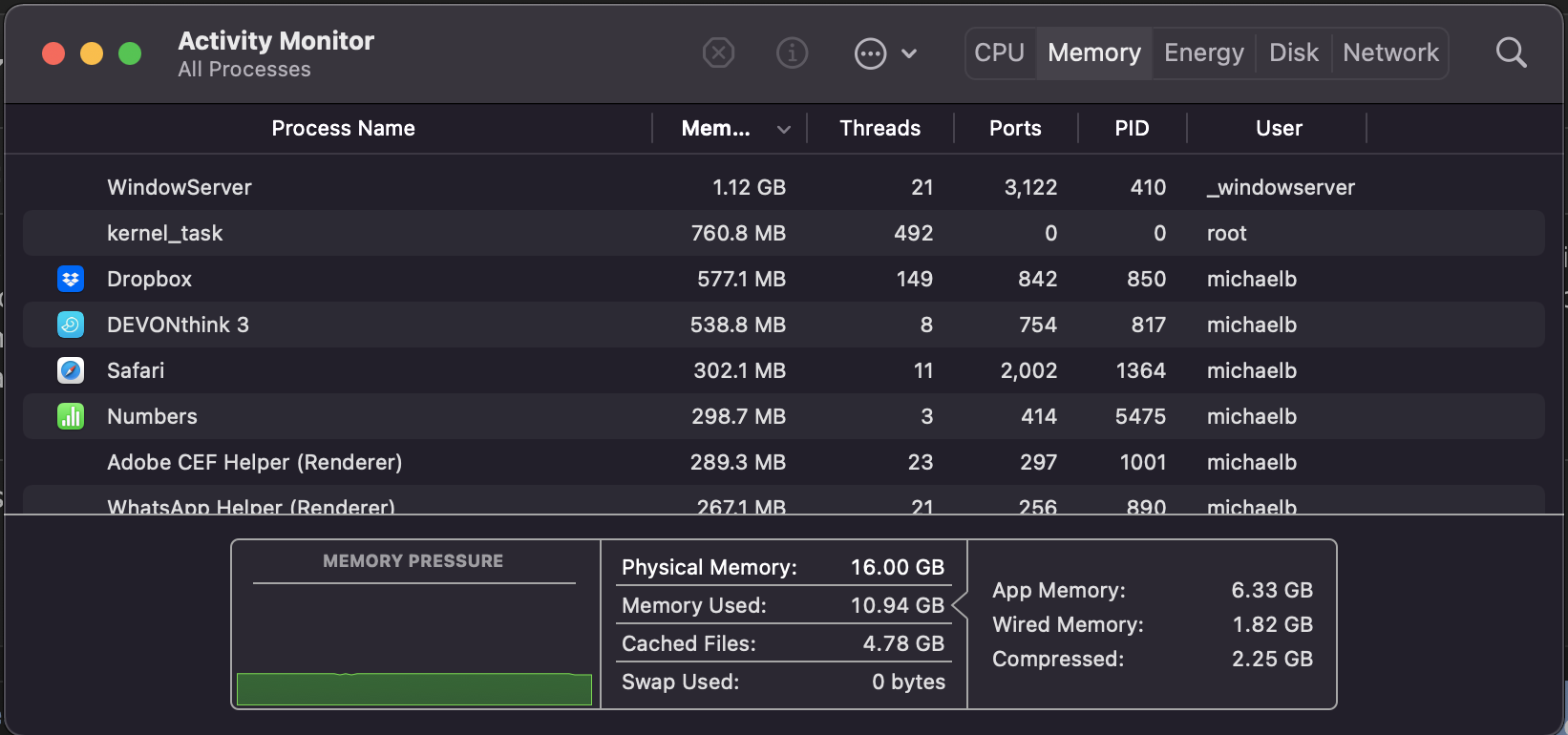Screen dimensions: 1568x735
Task: Select the Adobe CEF Helper (Renderer) row
Action: (783, 462)
